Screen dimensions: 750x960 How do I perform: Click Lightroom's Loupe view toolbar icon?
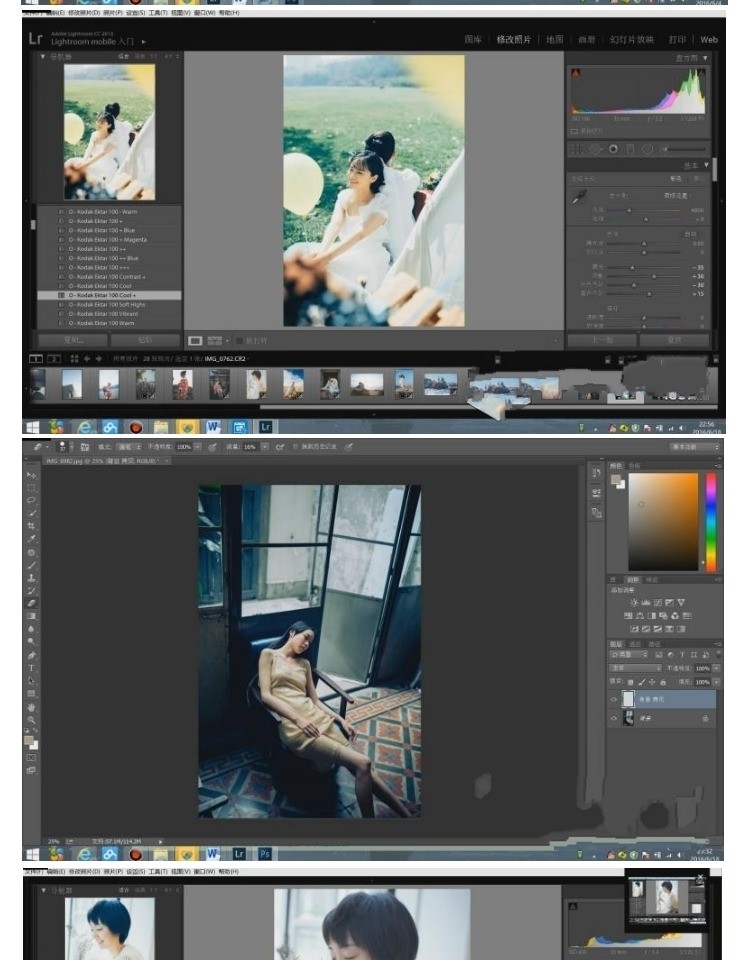tap(195, 340)
